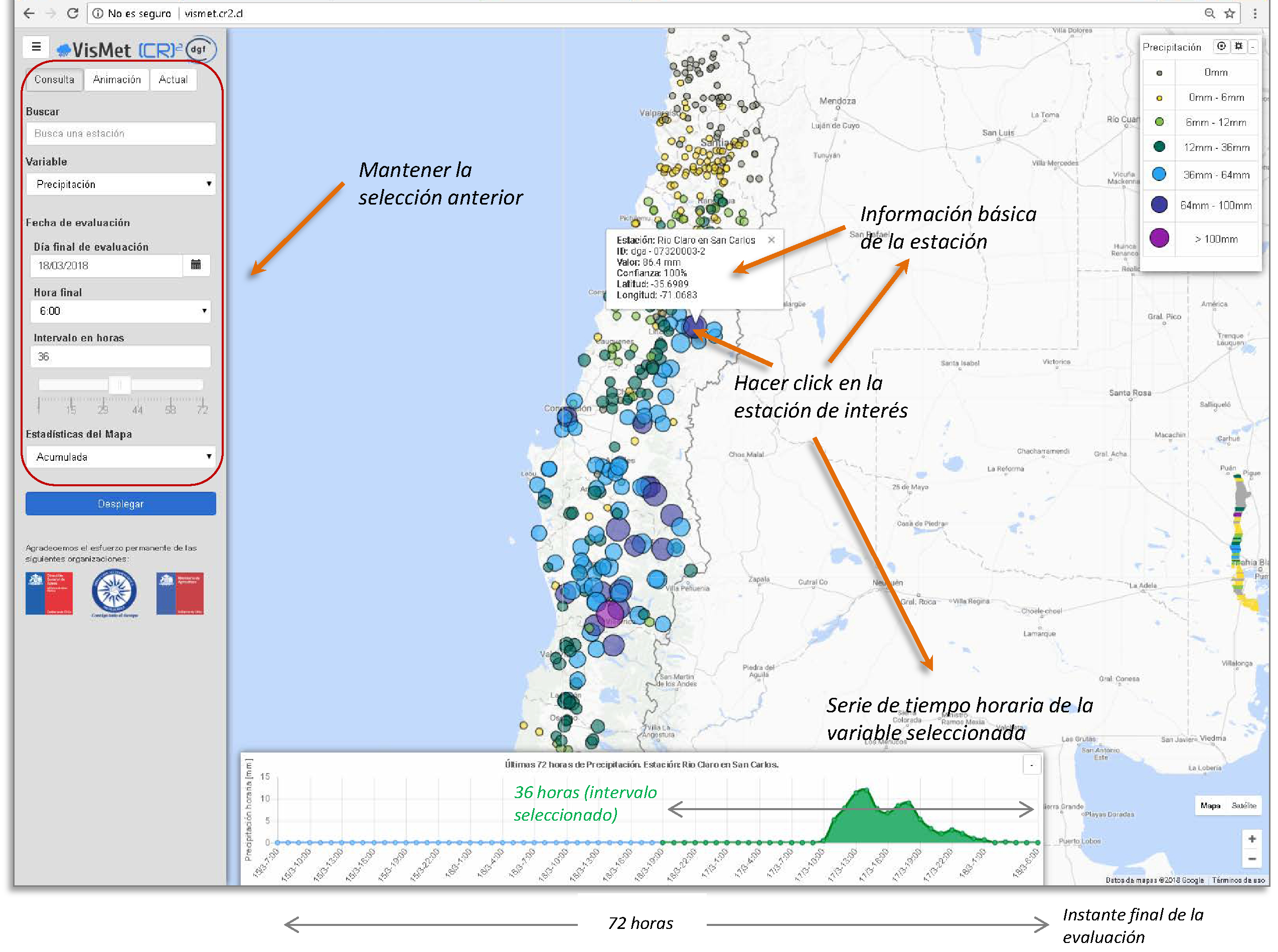Switch to the Animación tab
This screenshot has height=952, width=1278.
116,80
